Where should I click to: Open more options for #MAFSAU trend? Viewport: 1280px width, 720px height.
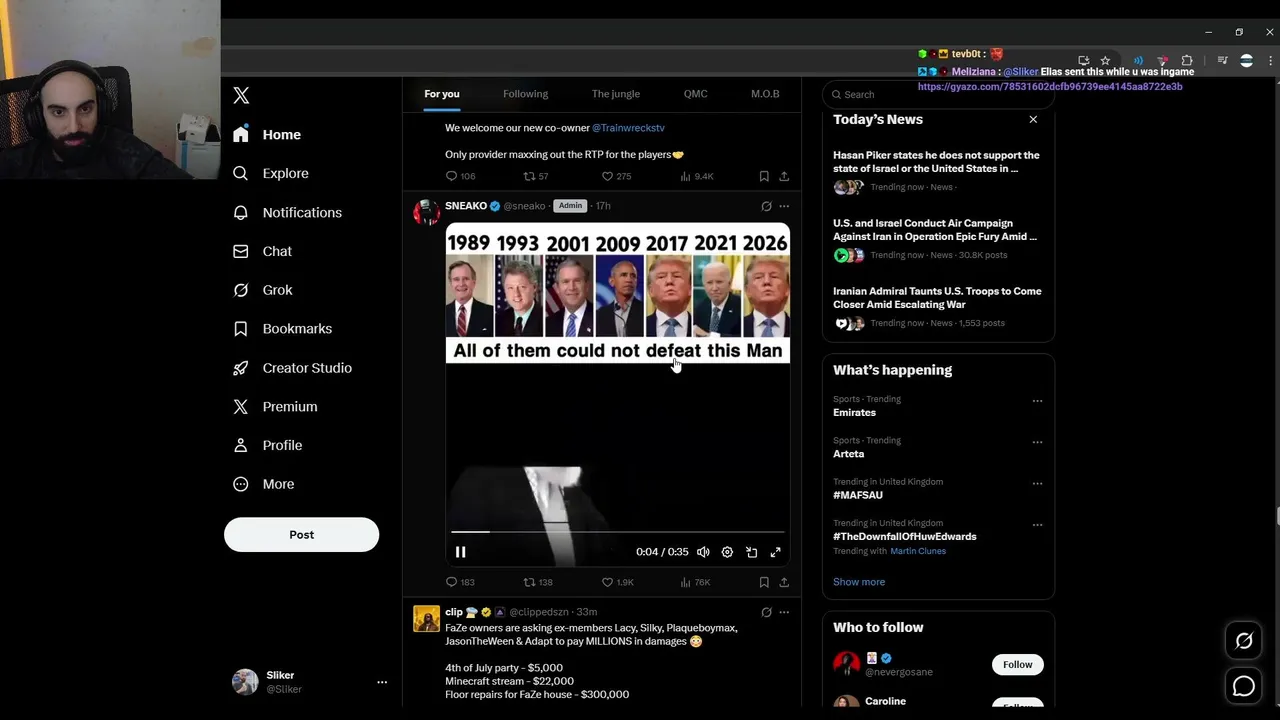pos(1037,483)
